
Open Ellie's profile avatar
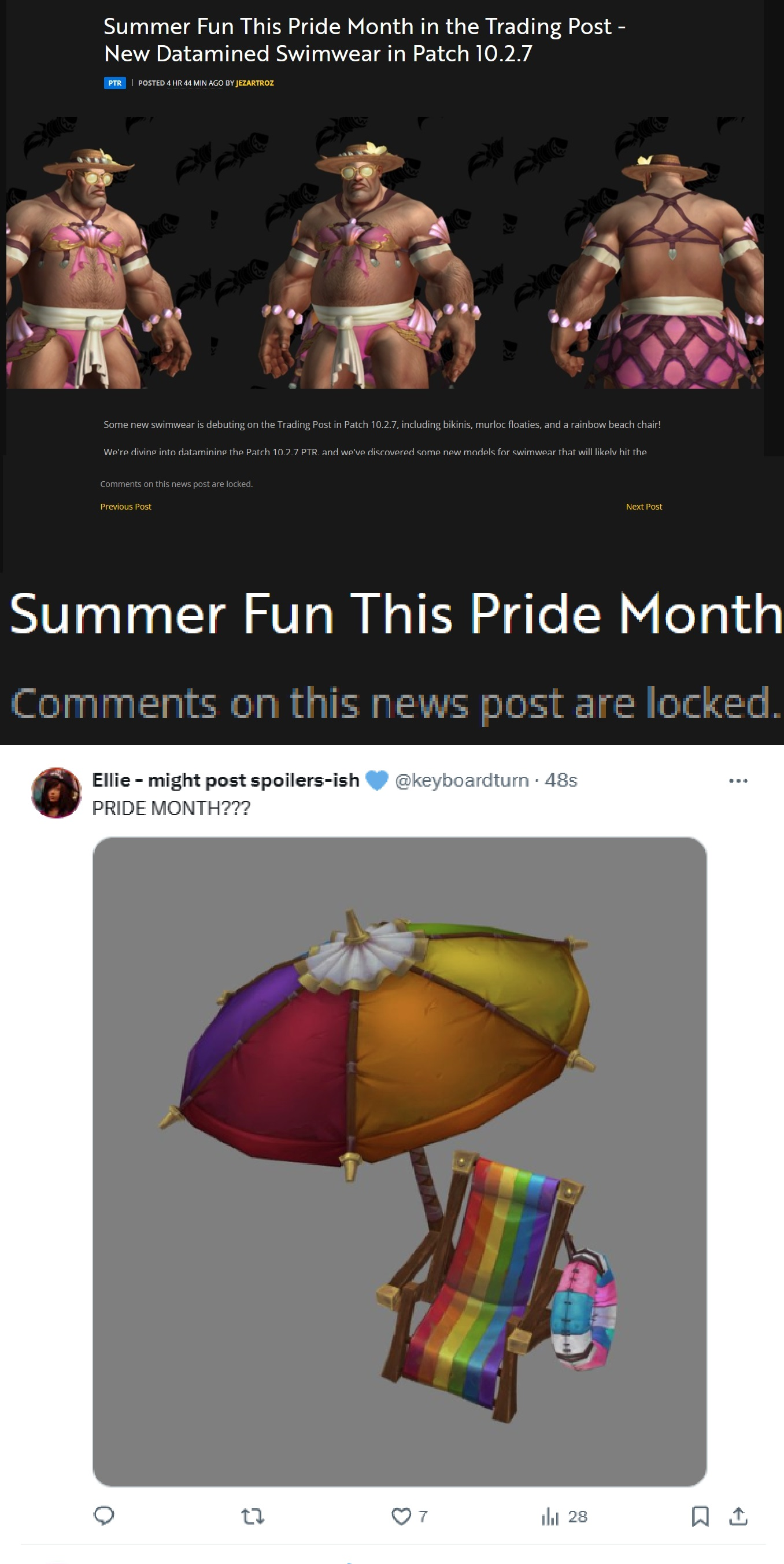(x=56, y=792)
